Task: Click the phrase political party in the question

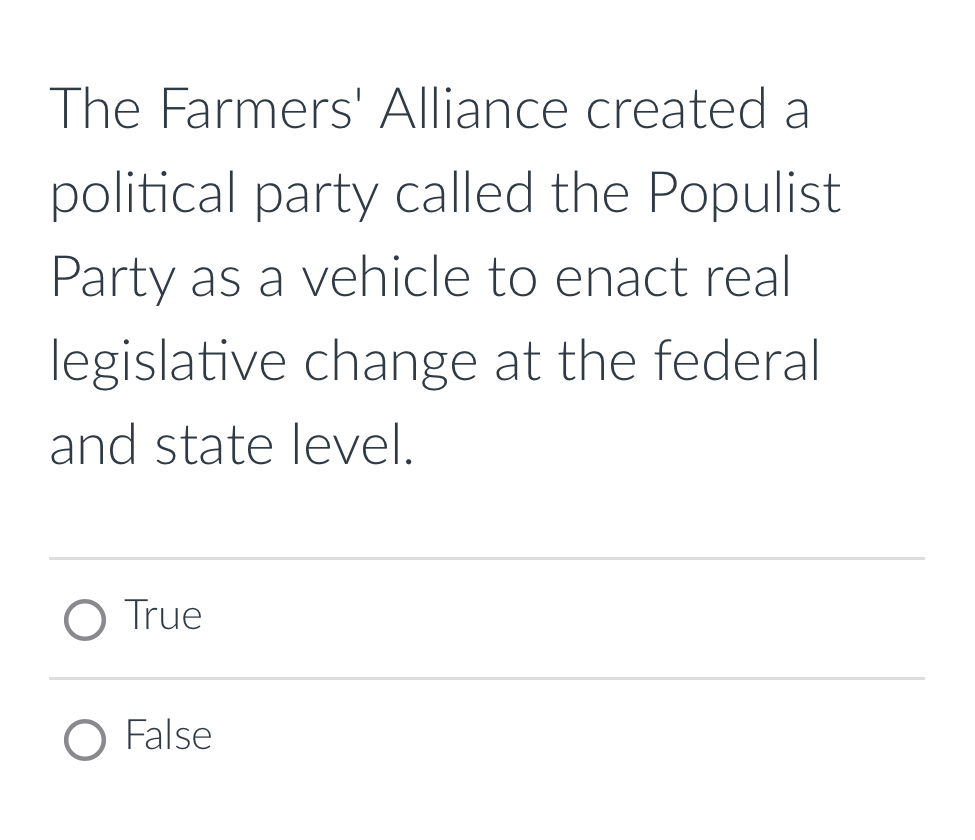Action: pos(215,194)
